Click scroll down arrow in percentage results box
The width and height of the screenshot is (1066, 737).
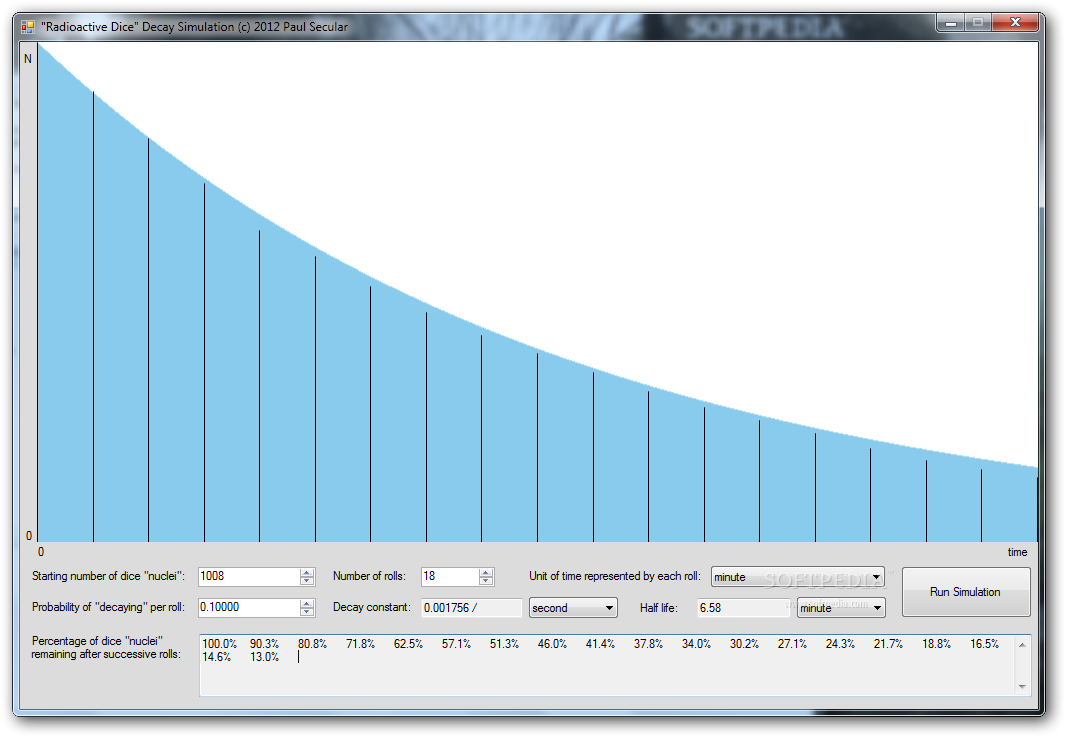click(x=1022, y=687)
